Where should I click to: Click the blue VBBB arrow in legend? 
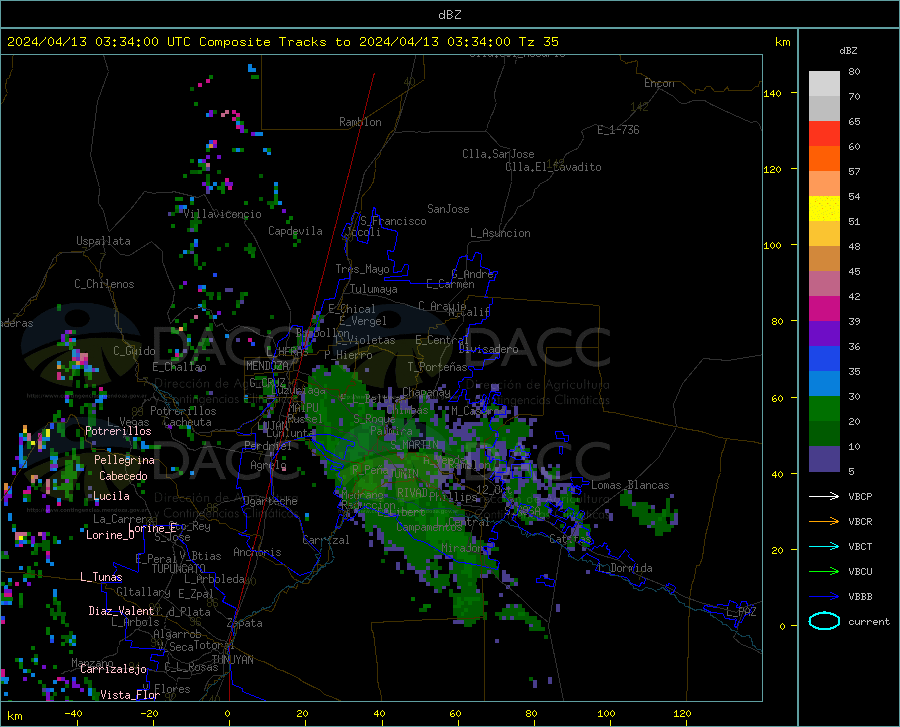coord(824,597)
